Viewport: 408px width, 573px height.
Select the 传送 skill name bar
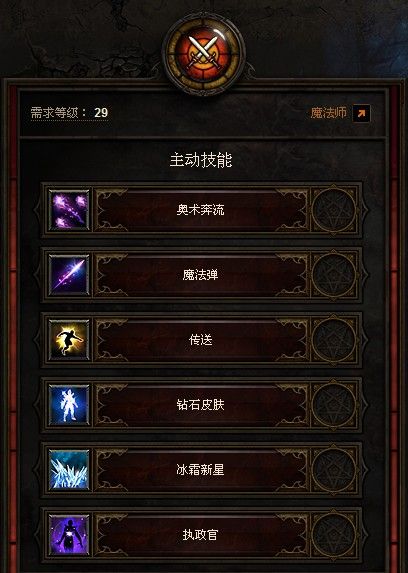201,340
